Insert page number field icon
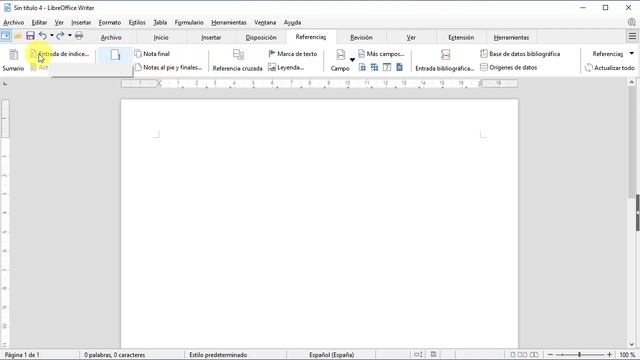Viewport: 640px width, 360px height. pyautogui.click(x=362, y=67)
